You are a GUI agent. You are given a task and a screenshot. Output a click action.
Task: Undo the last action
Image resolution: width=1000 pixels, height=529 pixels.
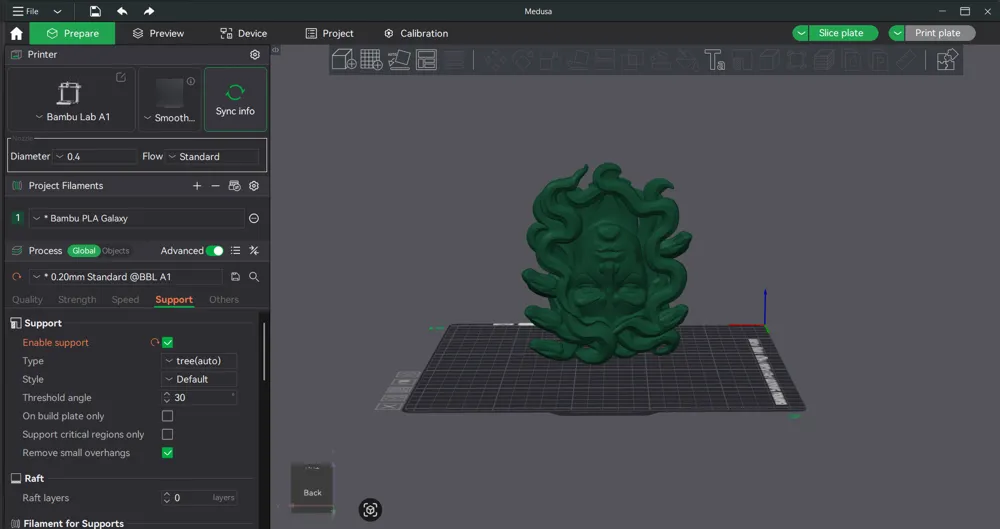click(x=122, y=11)
